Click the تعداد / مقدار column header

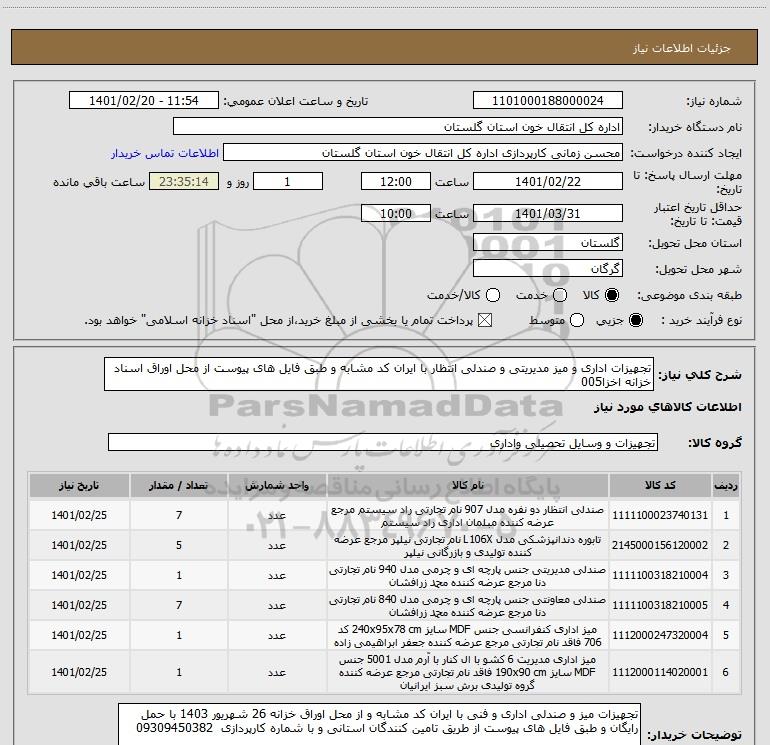tap(179, 485)
